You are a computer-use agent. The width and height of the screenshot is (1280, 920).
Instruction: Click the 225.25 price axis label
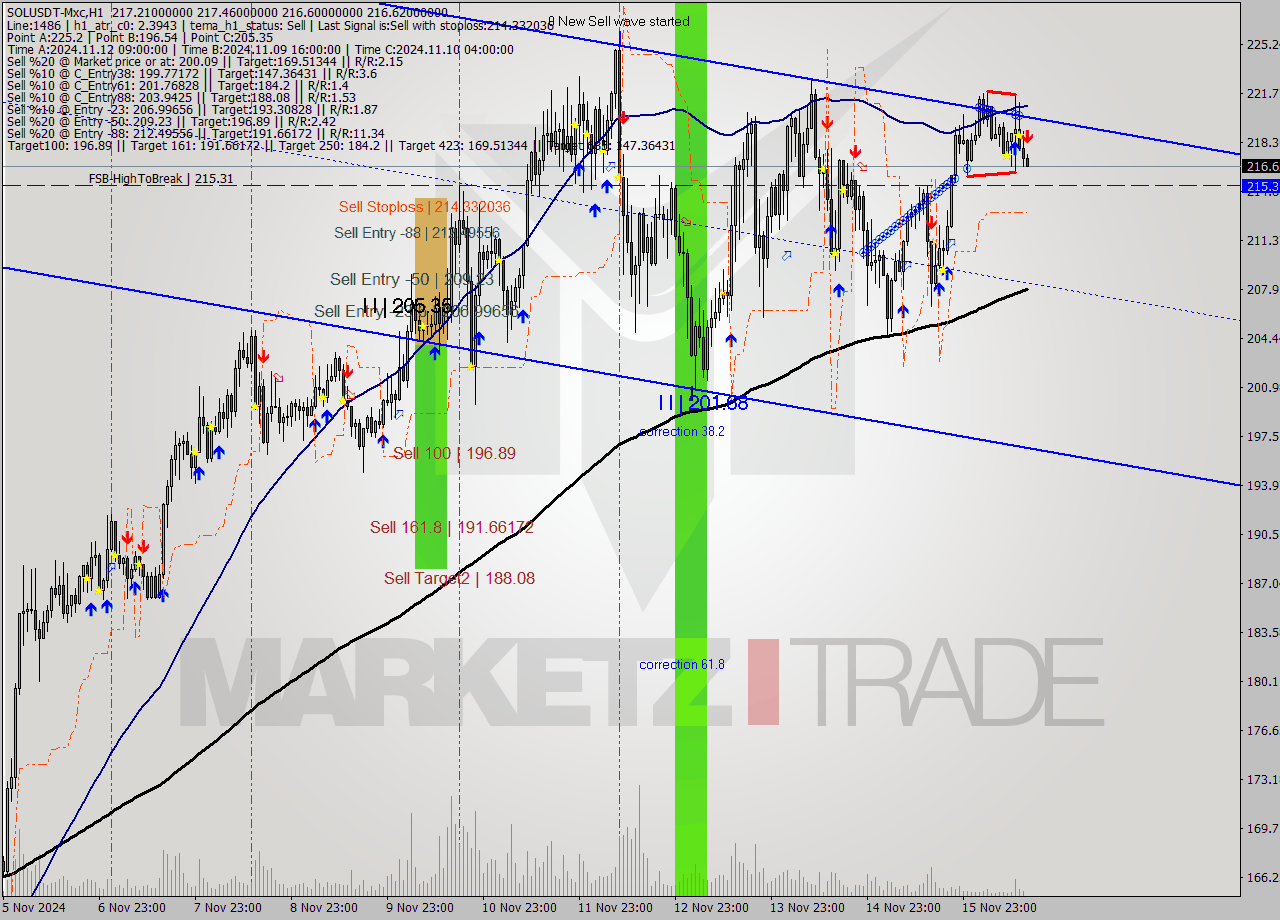(1262, 44)
